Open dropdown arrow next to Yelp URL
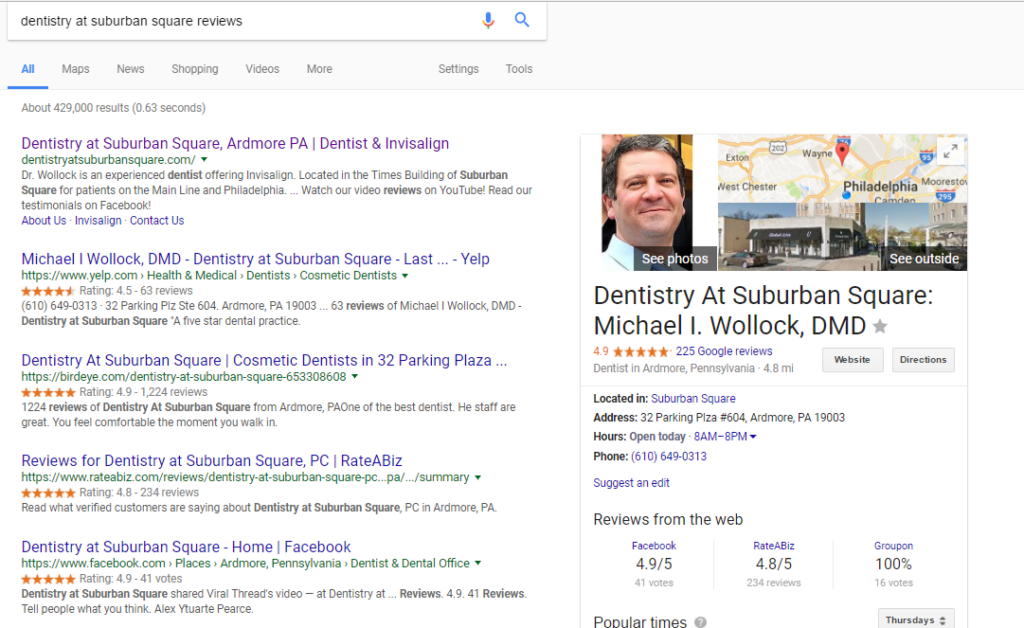The height and width of the screenshot is (628, 1024). click(405, 275)
